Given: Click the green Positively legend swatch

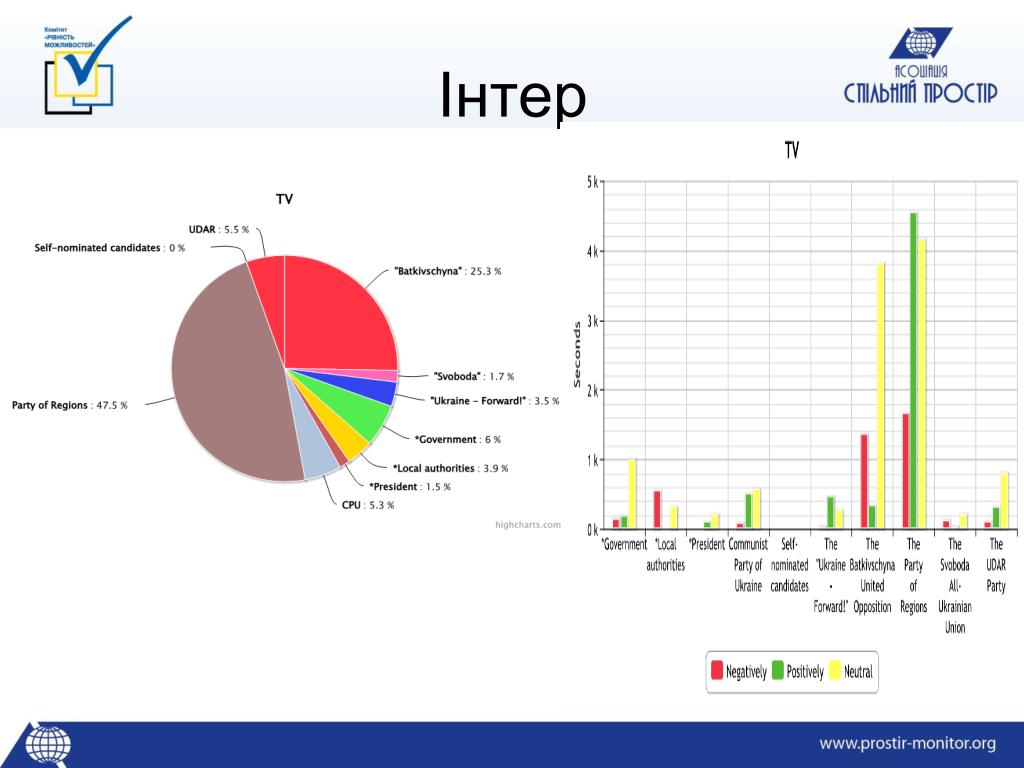Looking at the screenshot, I should click(x=777, y=670).
